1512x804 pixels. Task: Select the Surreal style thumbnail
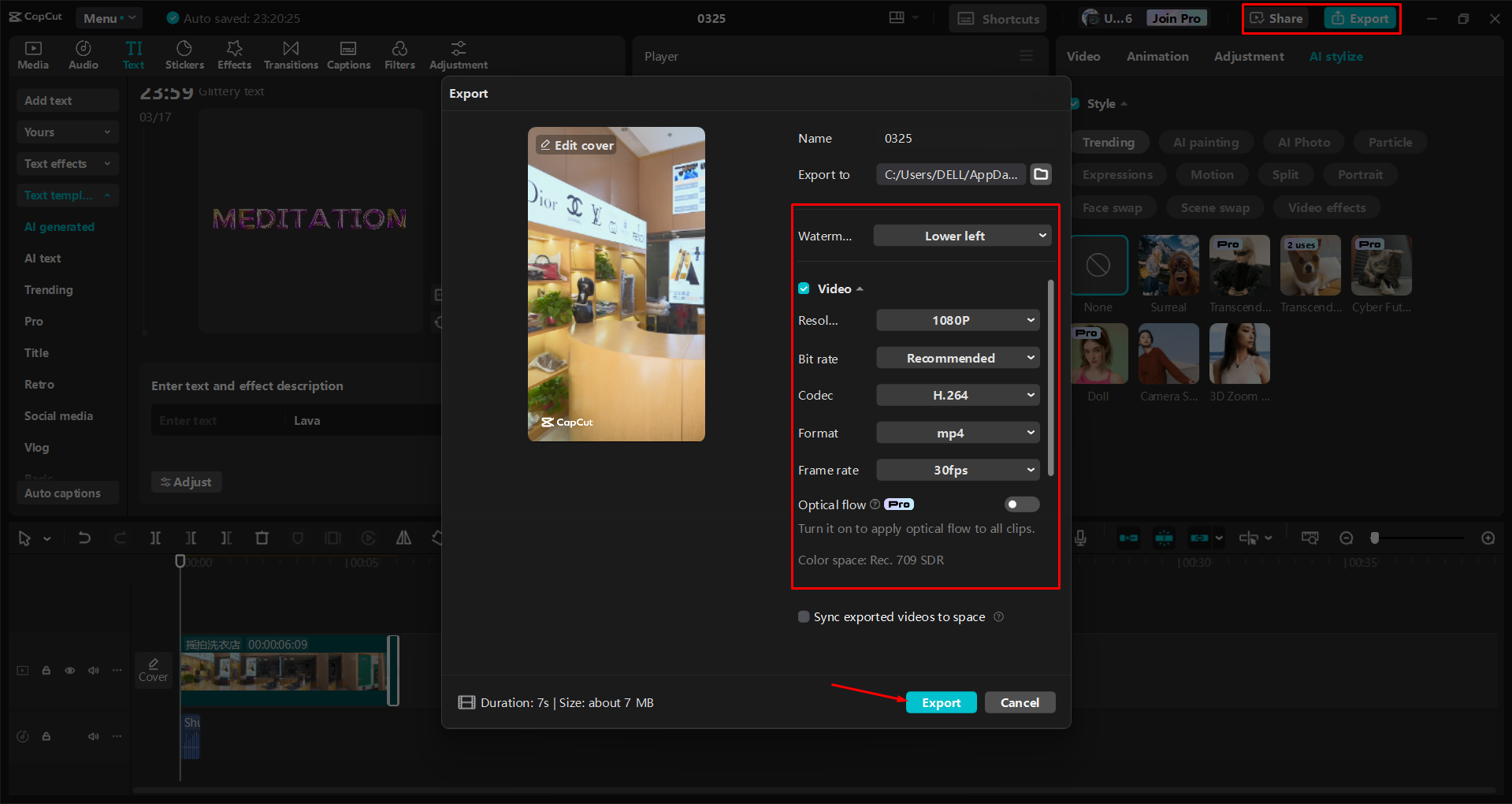[x=1168, y=266]
